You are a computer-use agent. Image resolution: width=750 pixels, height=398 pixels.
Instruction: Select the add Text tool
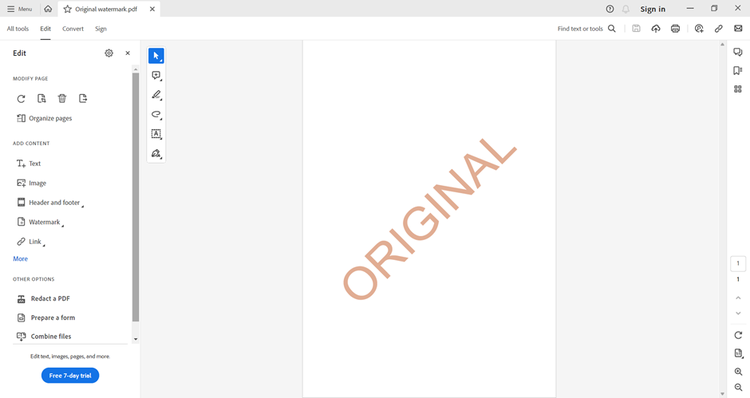coord(29,164)
